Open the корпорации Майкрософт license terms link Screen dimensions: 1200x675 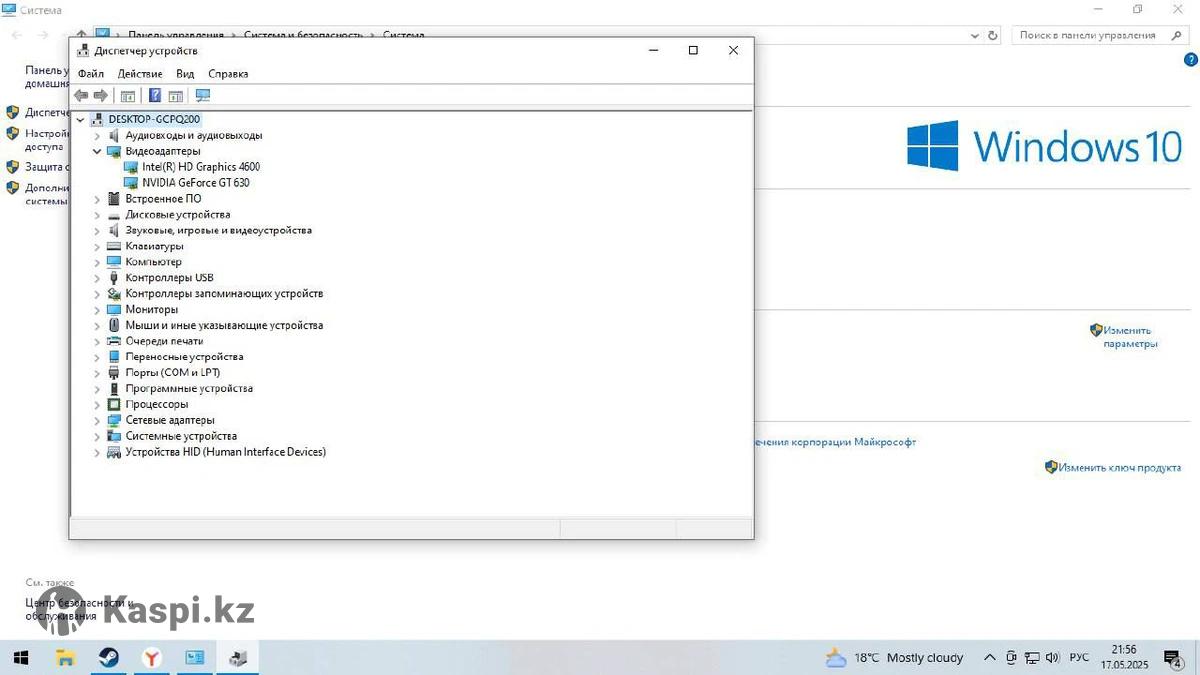point(835,442)
